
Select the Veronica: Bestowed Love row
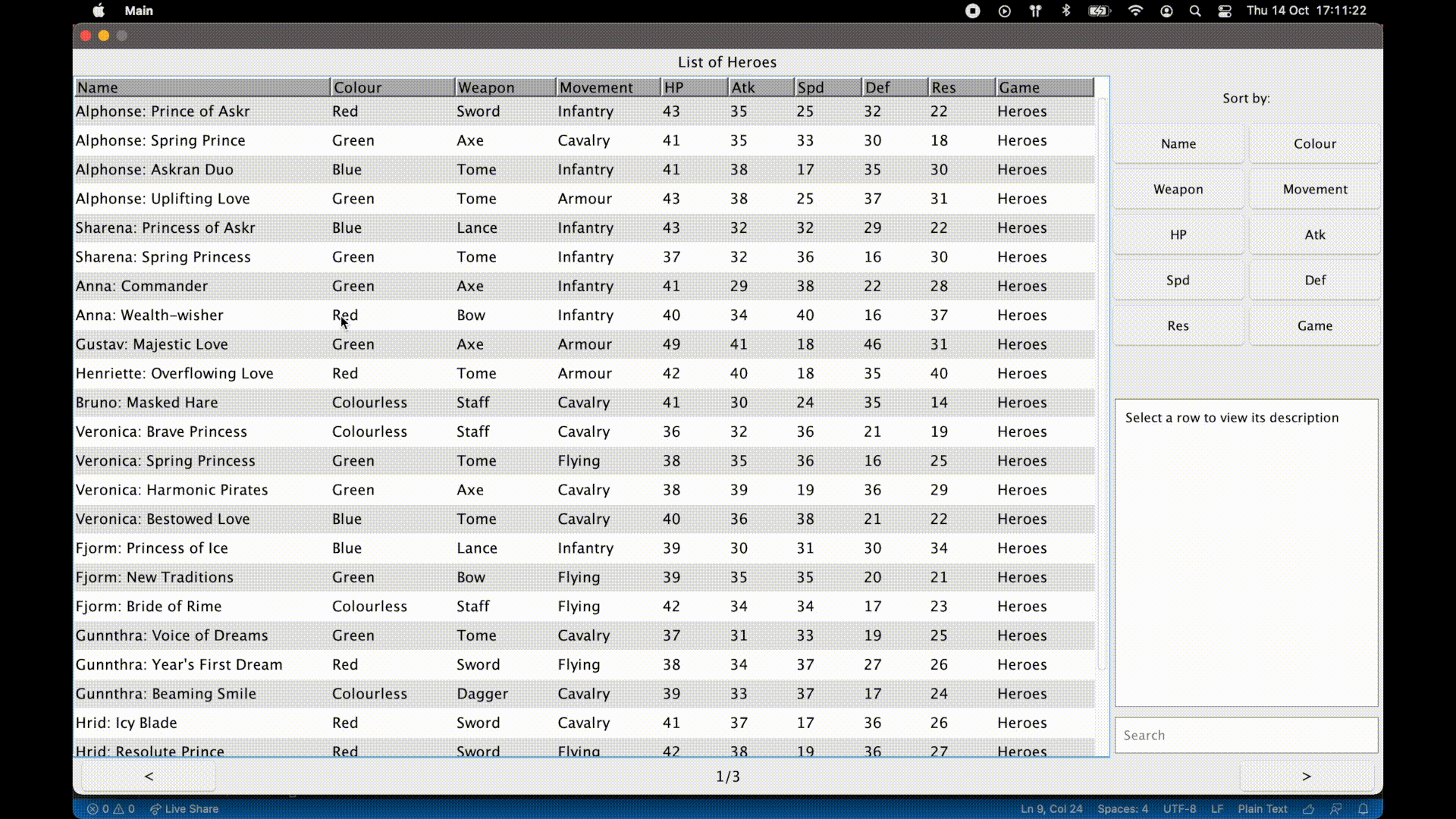point(585,519)
